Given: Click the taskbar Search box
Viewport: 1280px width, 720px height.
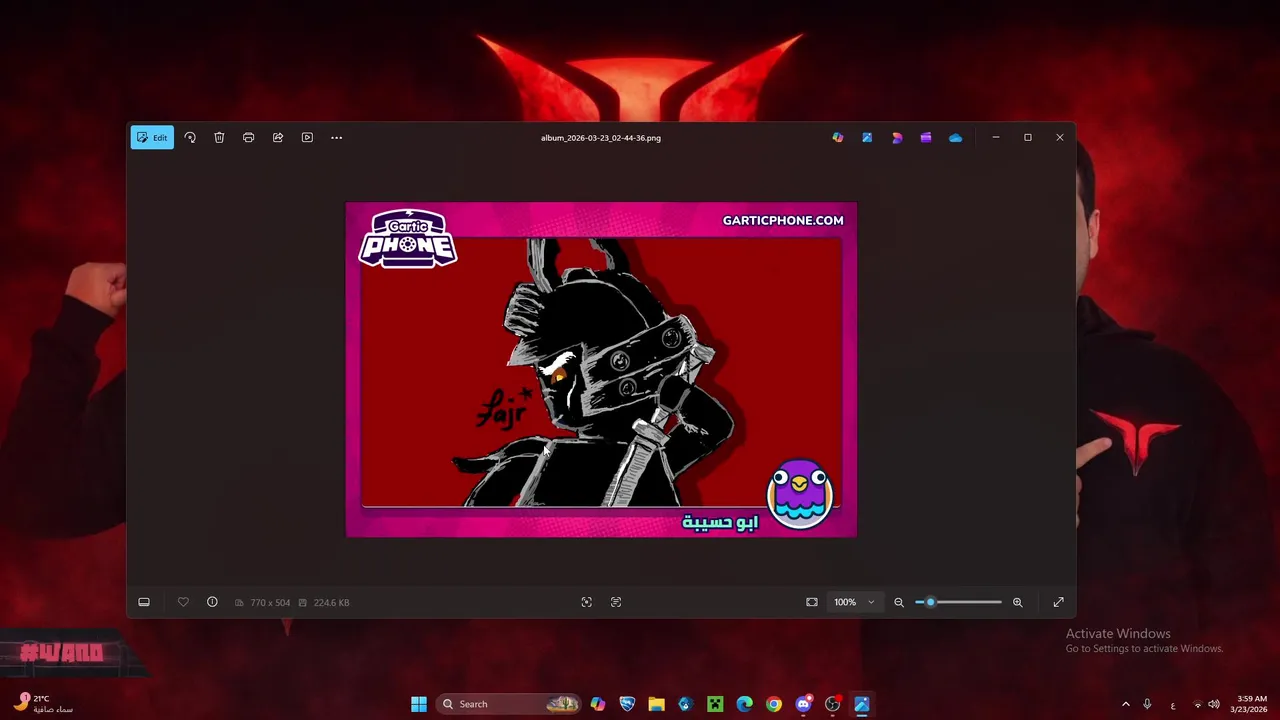Looking at the screenshot, I should (x=510, y=704).
